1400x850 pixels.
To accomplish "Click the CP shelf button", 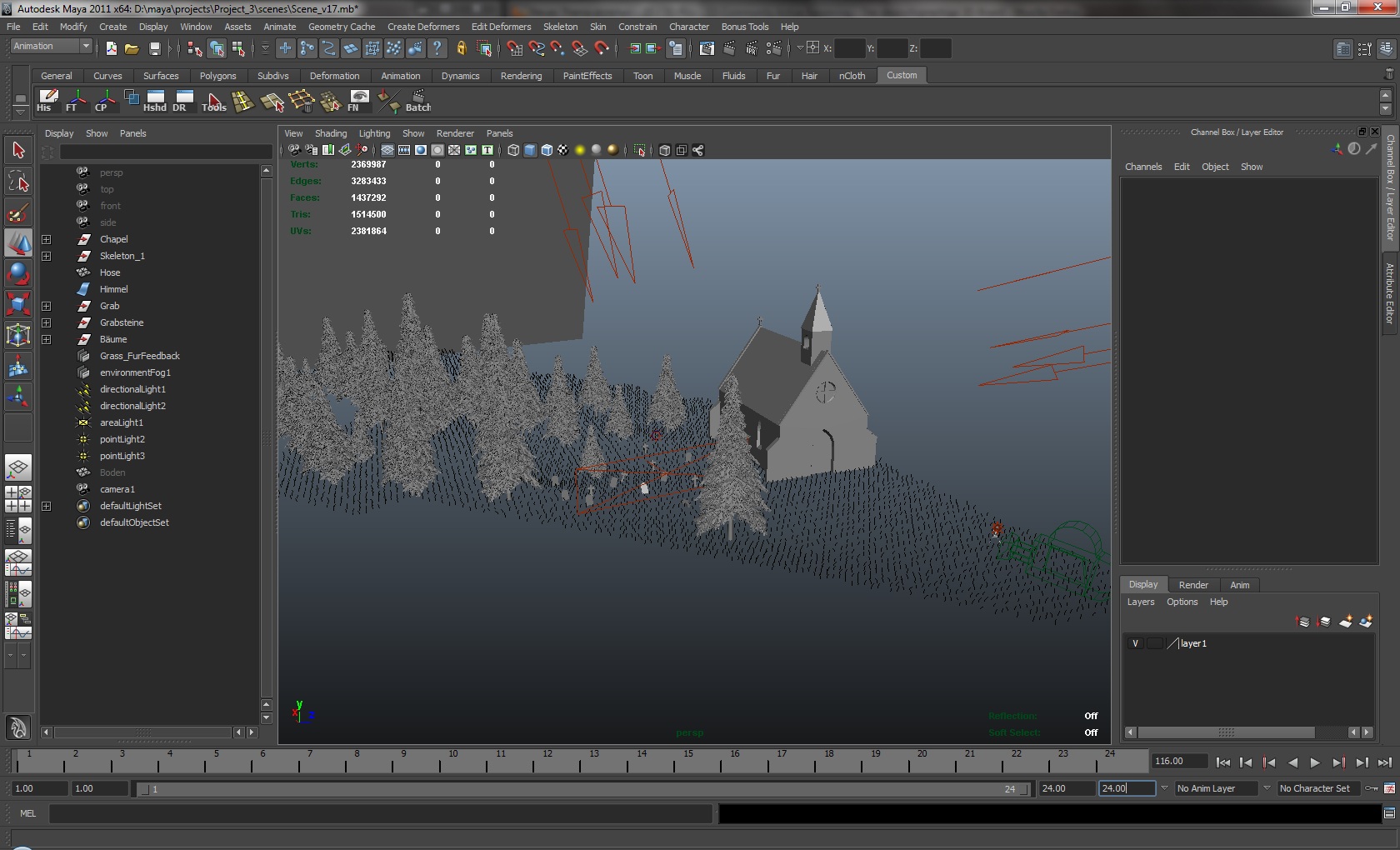I will (x=103, y=101).
